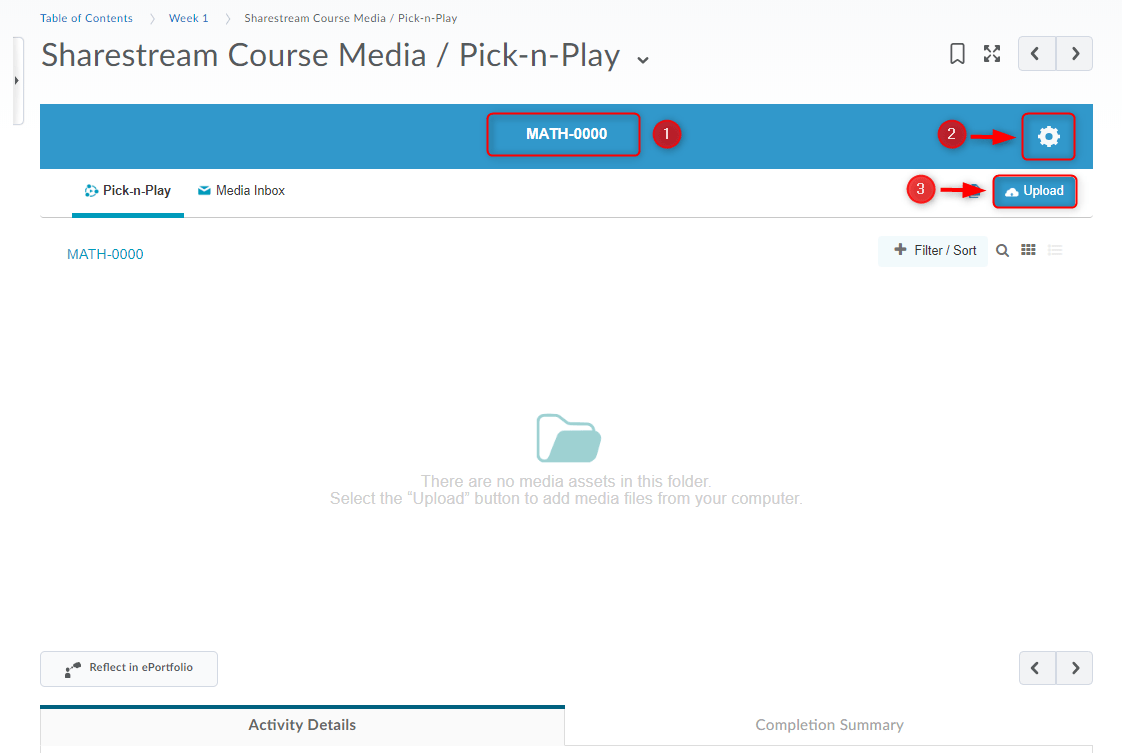The image size is (1122, 753).
Task: Expand the collapsed left side panel
Action: pos(17,80)
